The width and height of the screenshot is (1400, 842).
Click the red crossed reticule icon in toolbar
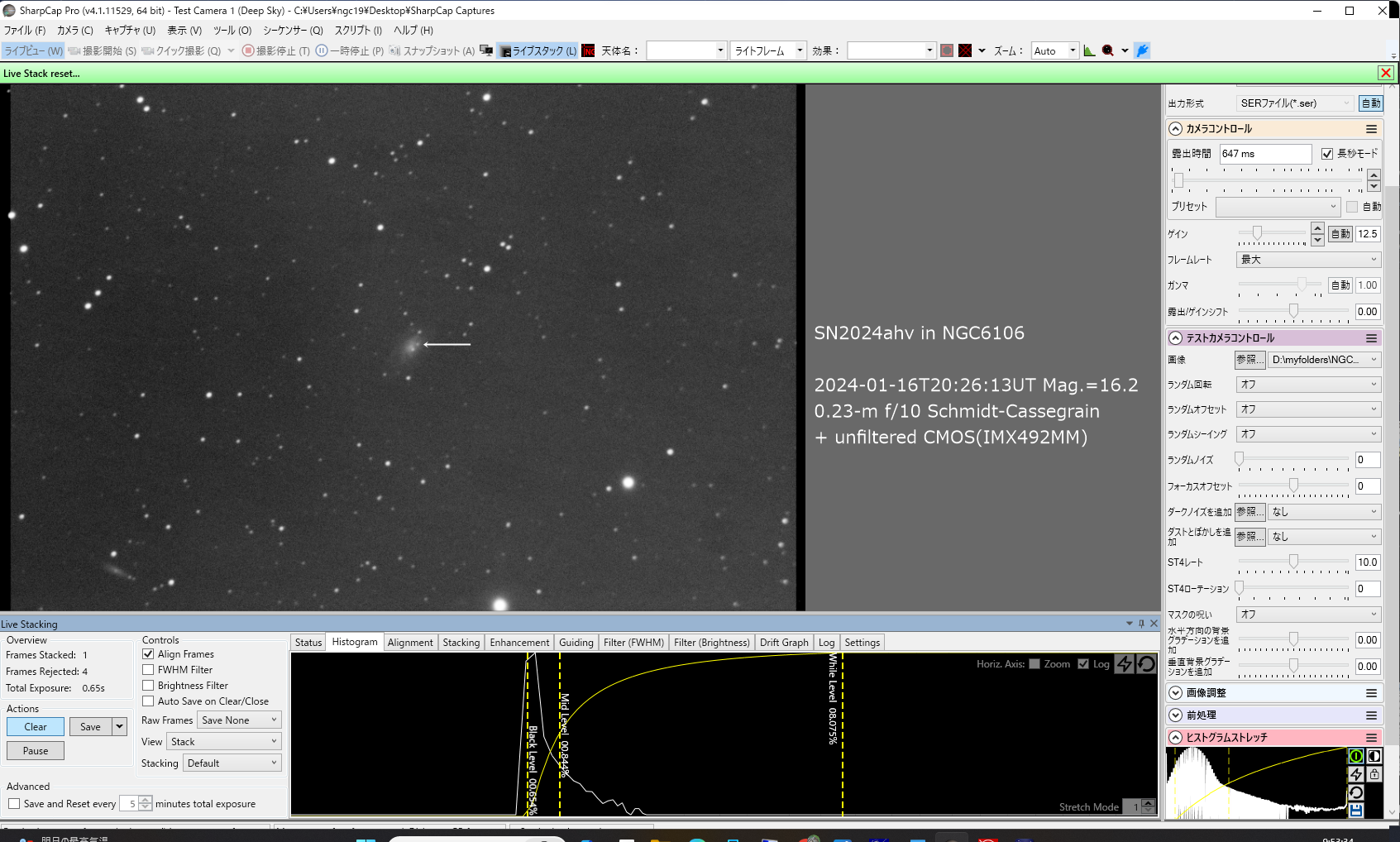click(965, 50)
